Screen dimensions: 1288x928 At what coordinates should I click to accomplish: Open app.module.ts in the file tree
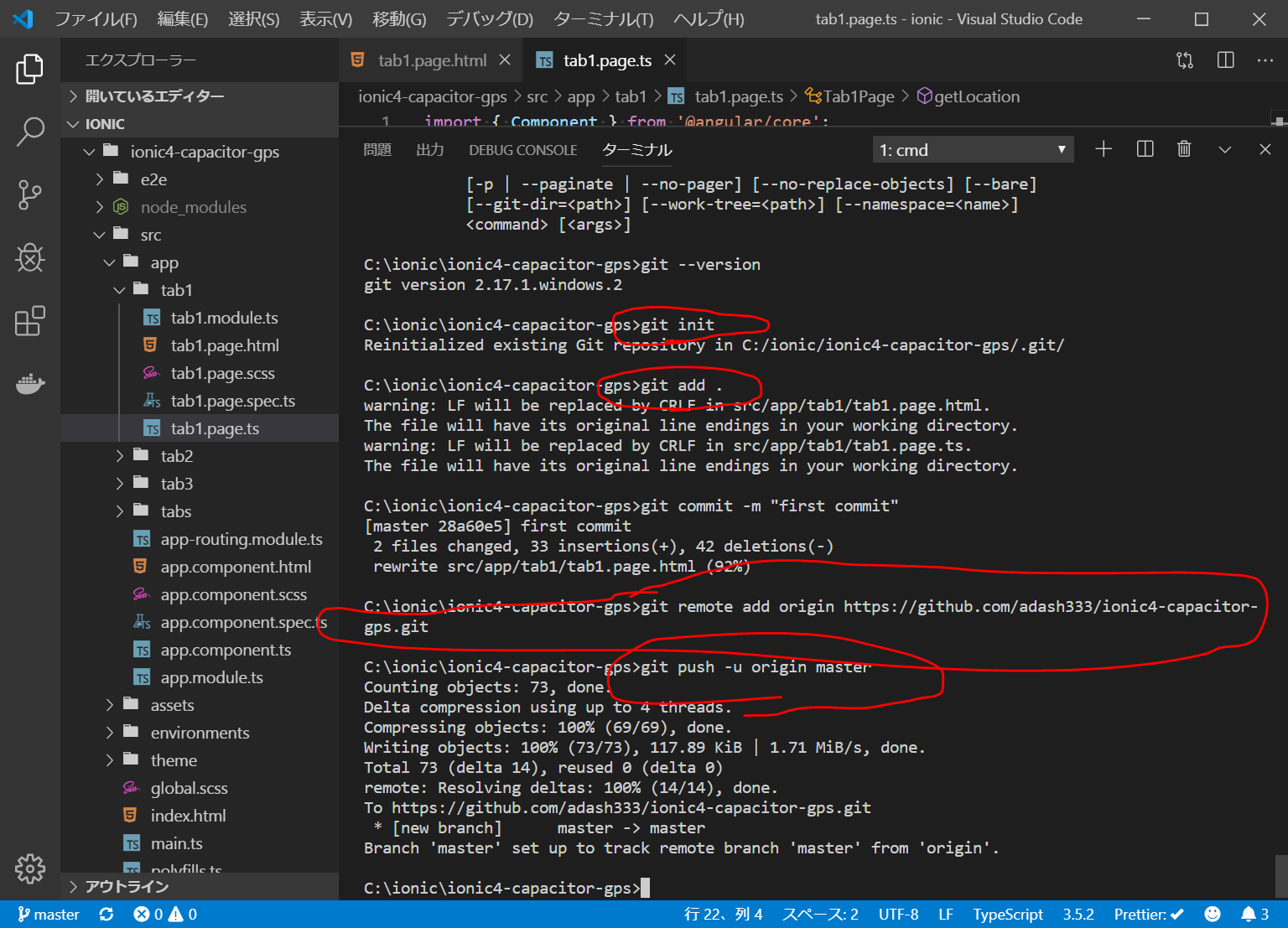point(211,677)
